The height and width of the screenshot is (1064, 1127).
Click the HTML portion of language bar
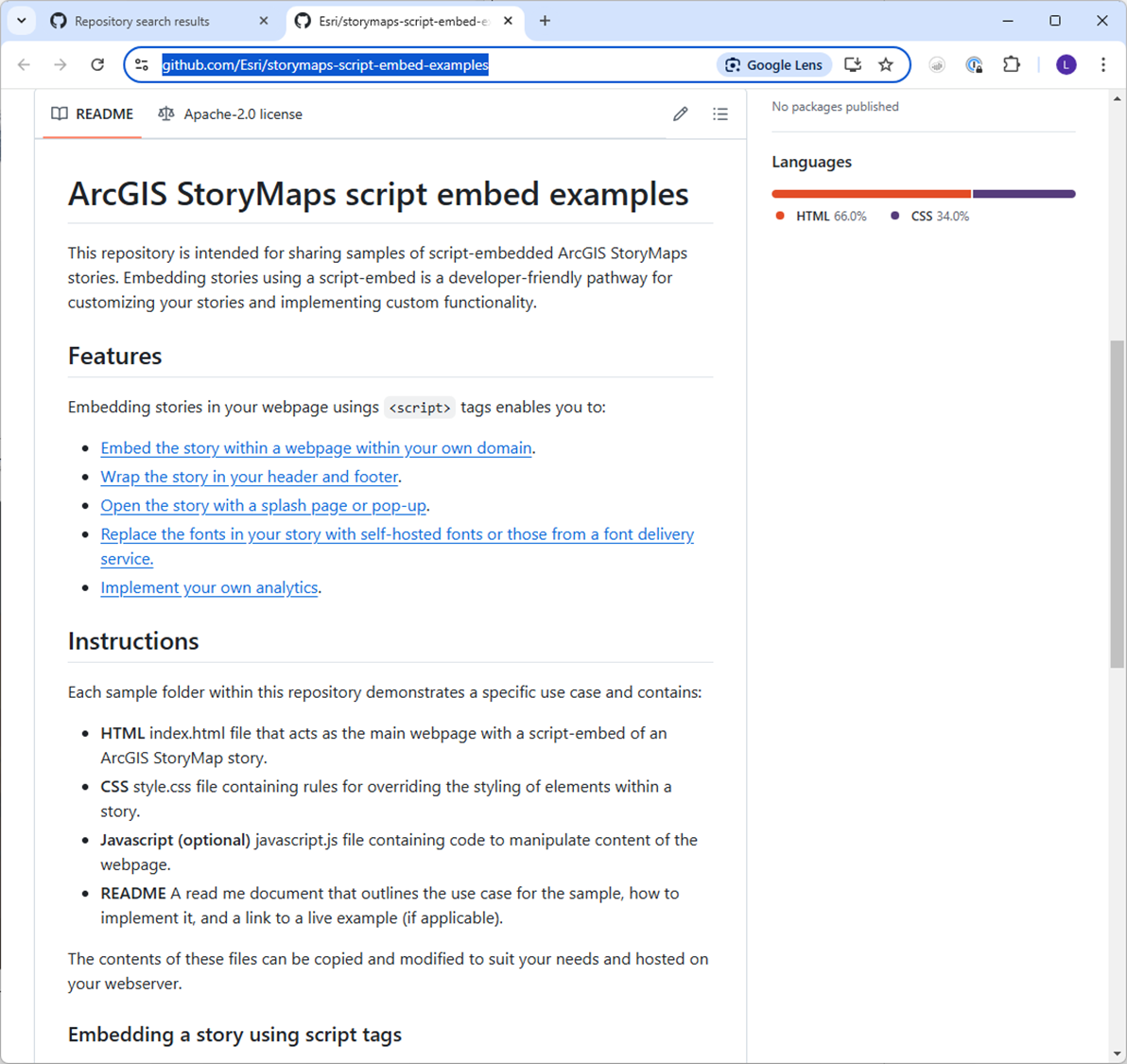click(x=870, y=193)
